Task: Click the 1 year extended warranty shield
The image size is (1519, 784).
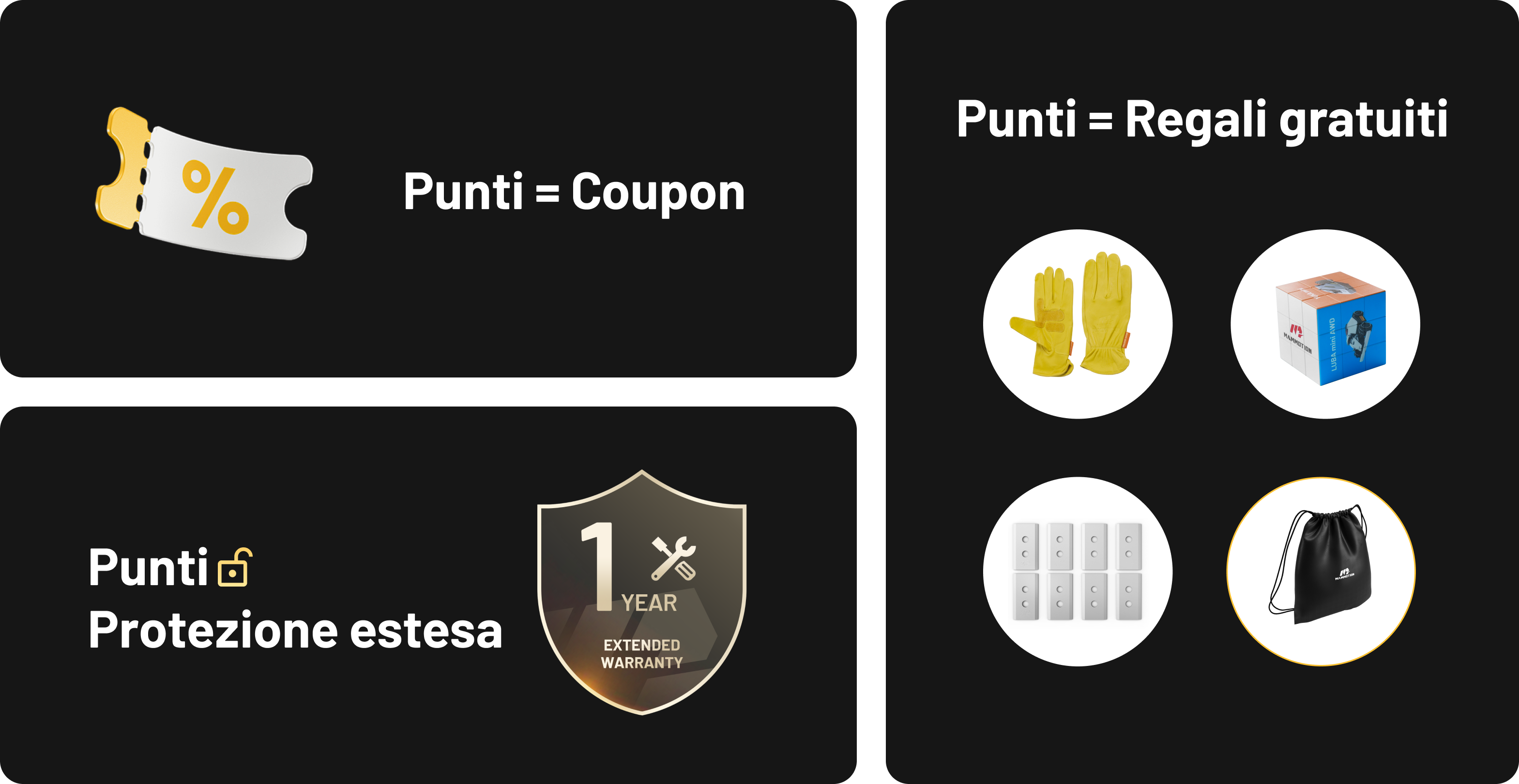Action: (641, 592)
